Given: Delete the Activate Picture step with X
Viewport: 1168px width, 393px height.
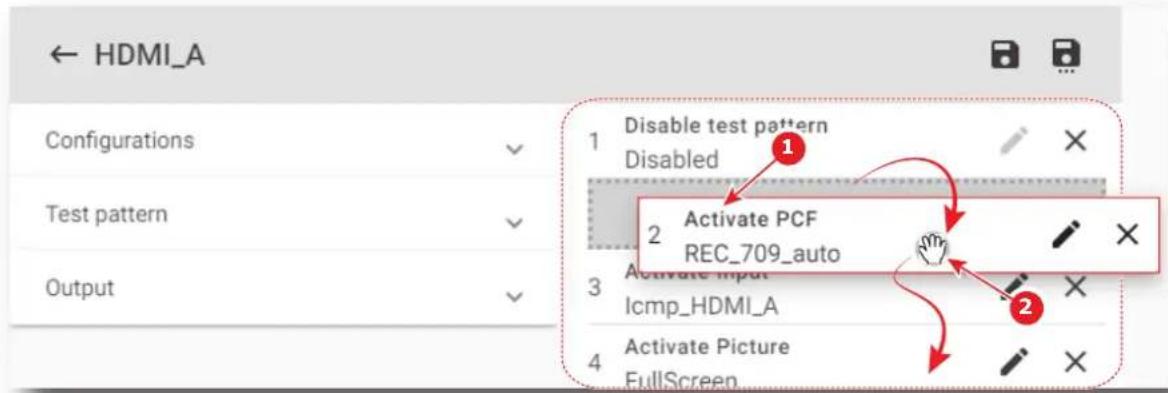Looking at the screenshot, I should 1075,362.
